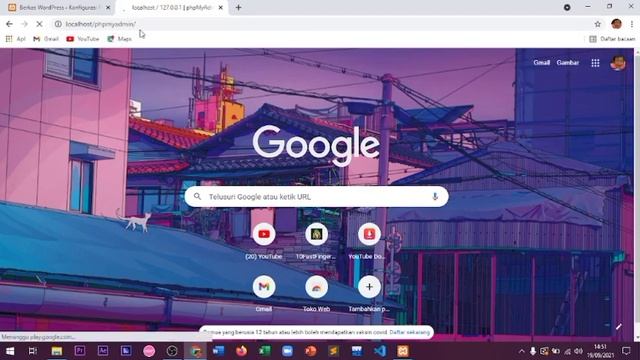Screen dimensions: 640x360
Task: Click the Gmail link on Google page
Action: [541, 62]
